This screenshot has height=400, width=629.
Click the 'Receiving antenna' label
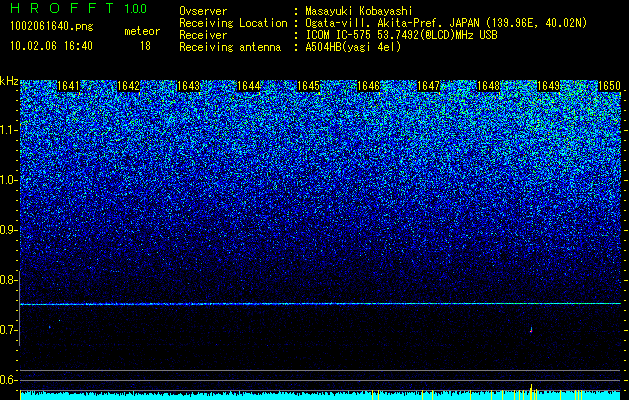point(230,47)
